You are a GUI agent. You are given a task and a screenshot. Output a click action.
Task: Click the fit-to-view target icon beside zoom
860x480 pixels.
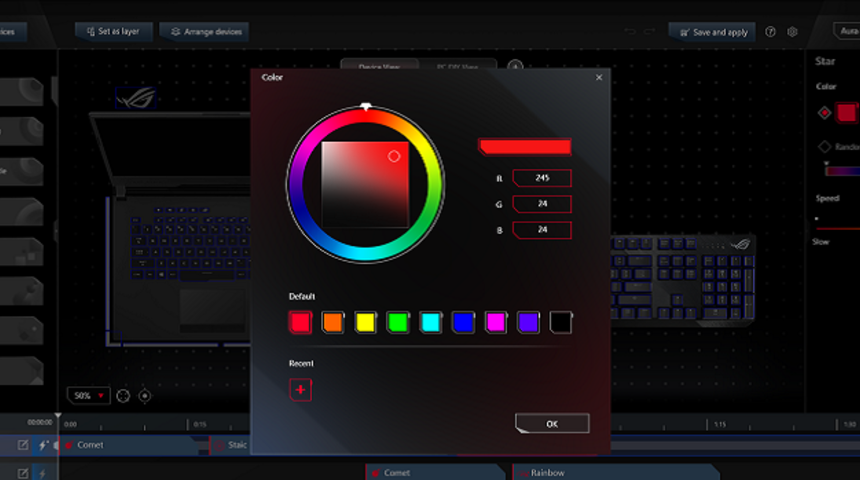(x=124, y=396)
